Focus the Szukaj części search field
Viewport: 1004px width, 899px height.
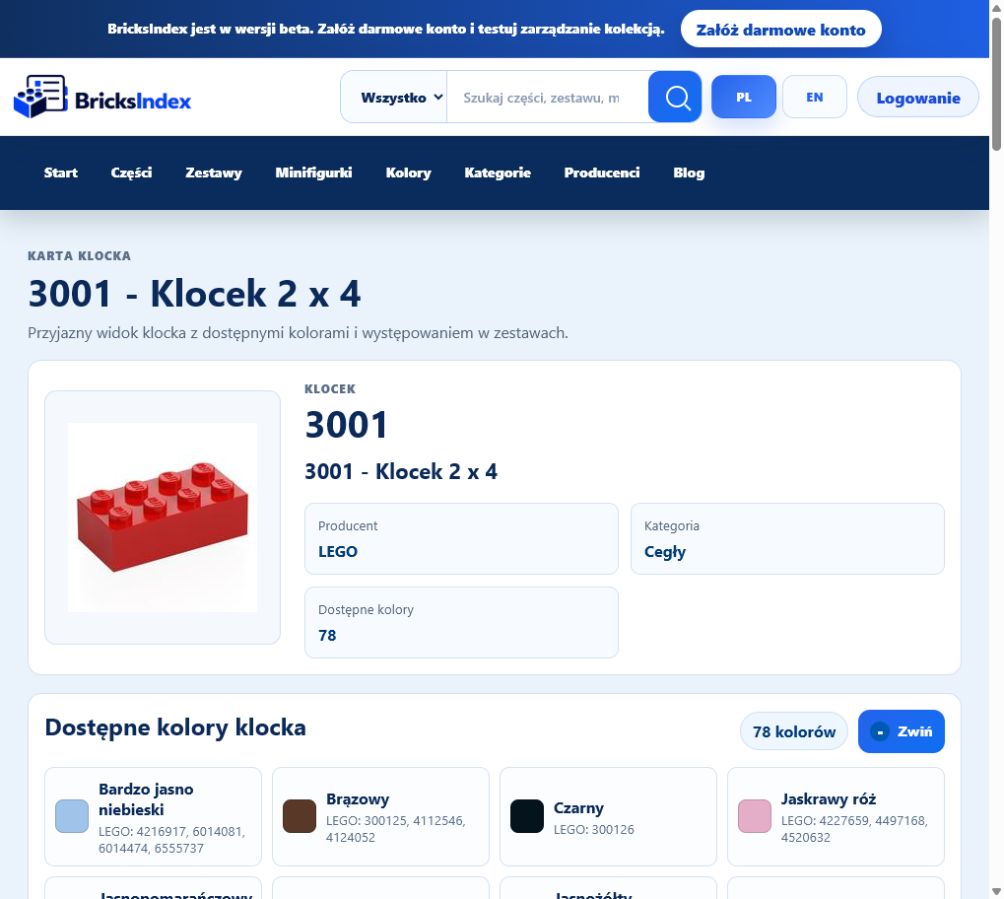(547, 97)
